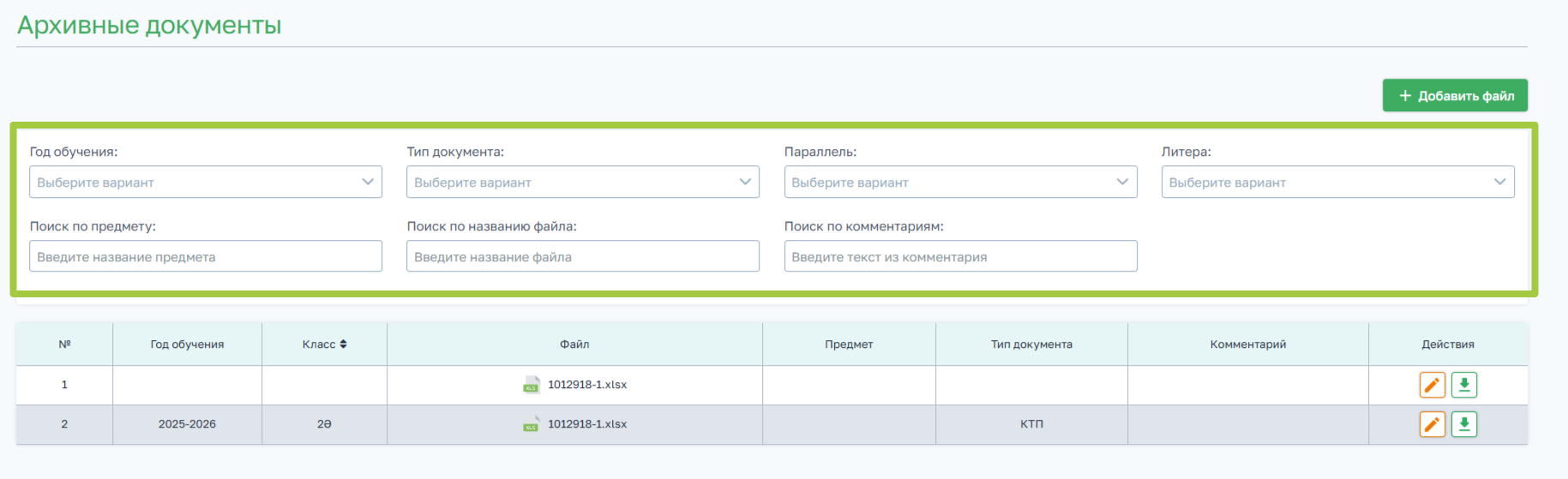Screen dimensions: 1568x479
Task: Click the xlsx file icon in row 1
Action: tap(532, 385)
